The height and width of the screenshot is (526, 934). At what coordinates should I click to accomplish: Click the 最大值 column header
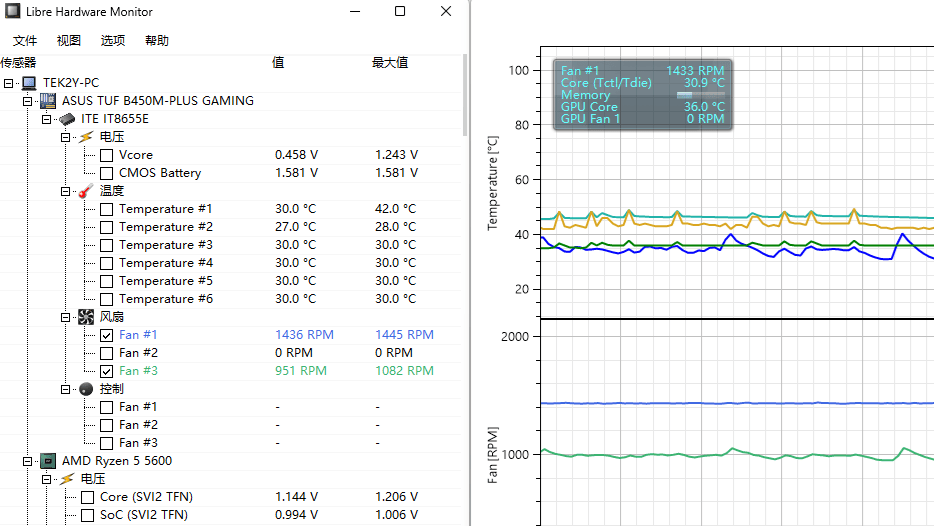(x=390, y=63)
